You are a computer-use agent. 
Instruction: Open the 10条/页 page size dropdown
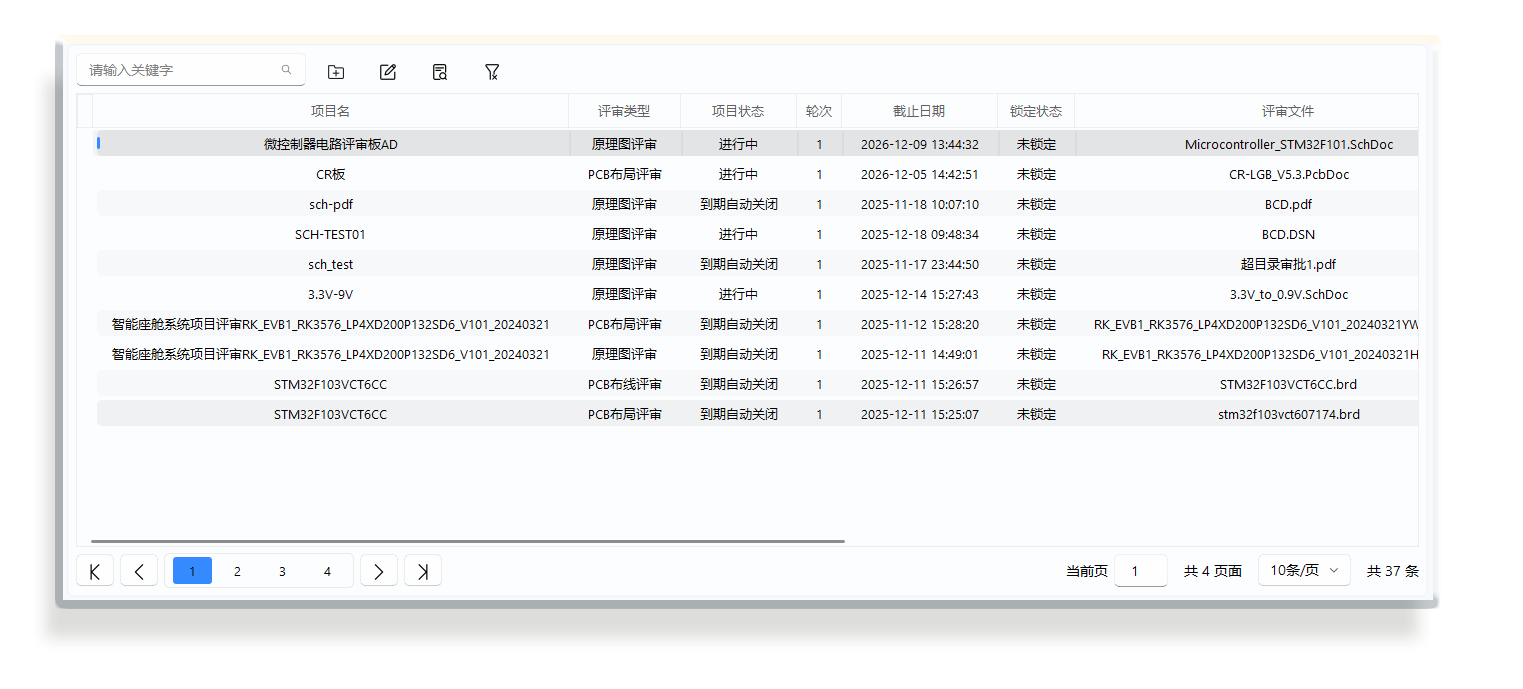pyautogui.click(x=1304, y=570)
